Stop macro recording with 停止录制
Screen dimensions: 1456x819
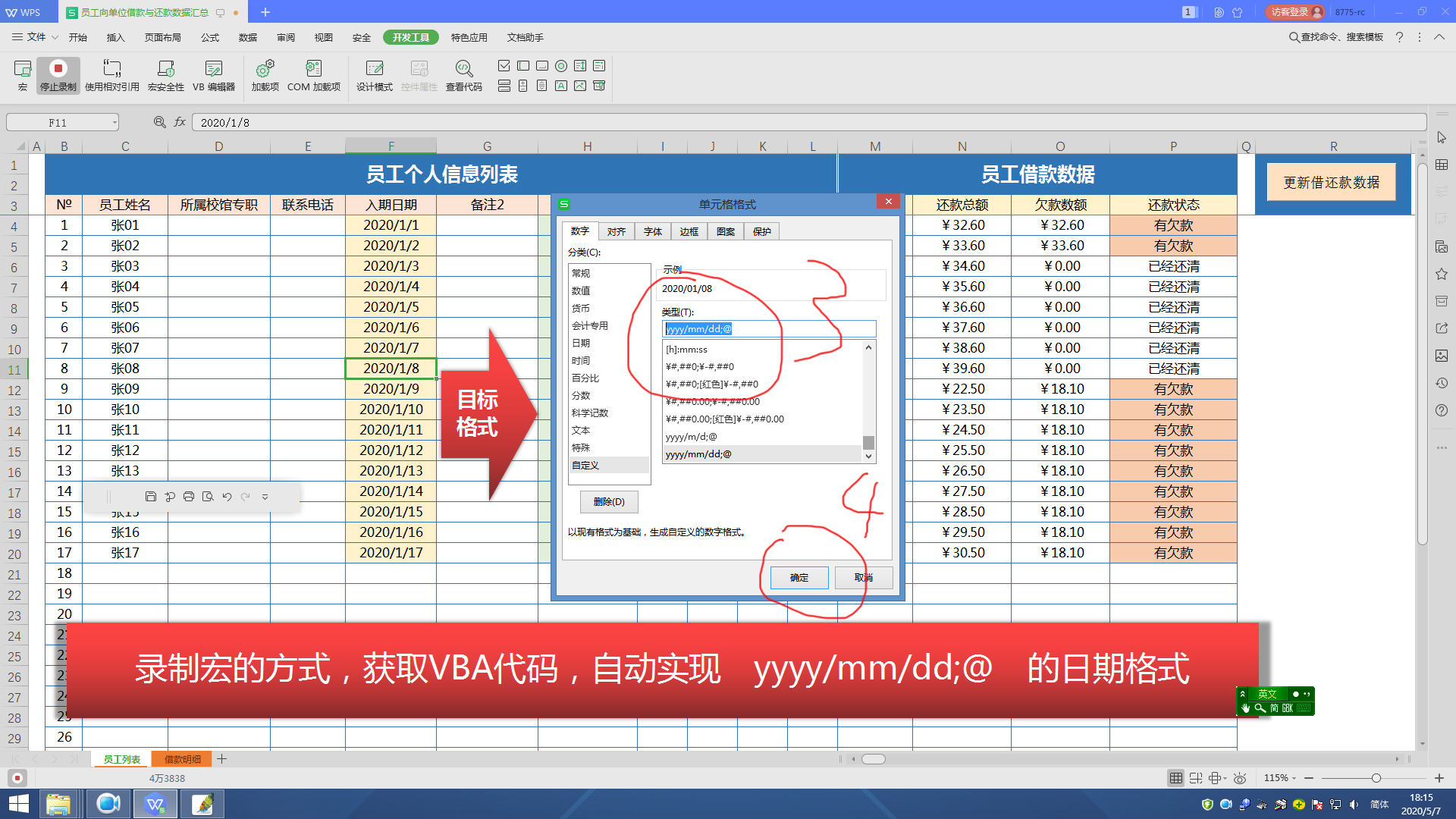(58, 74)
